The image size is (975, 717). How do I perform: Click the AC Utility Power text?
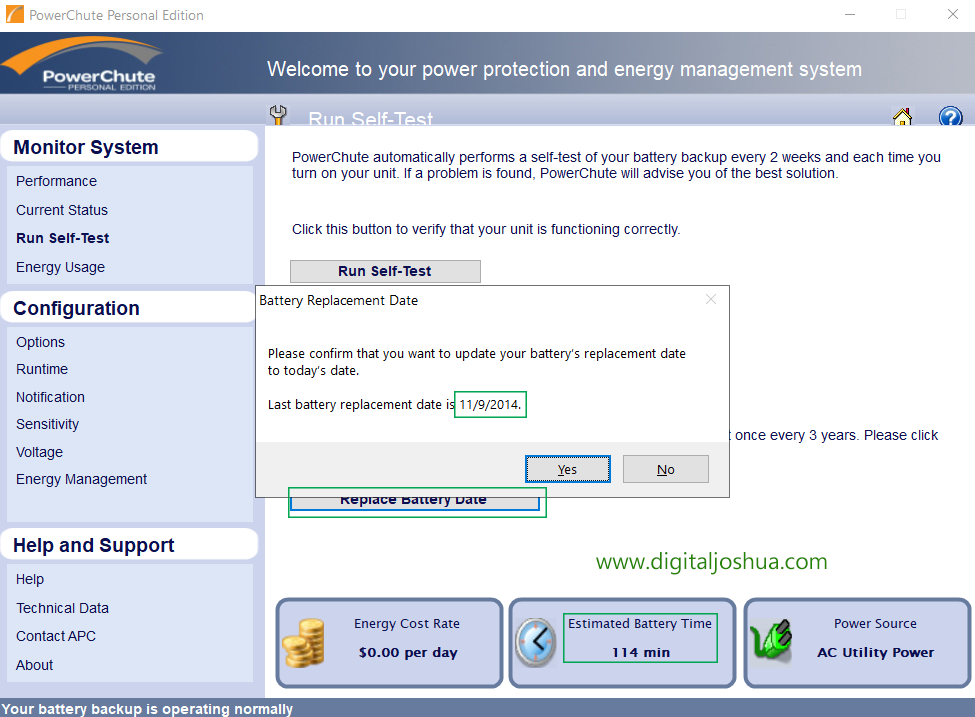click(x=876, y=652)
